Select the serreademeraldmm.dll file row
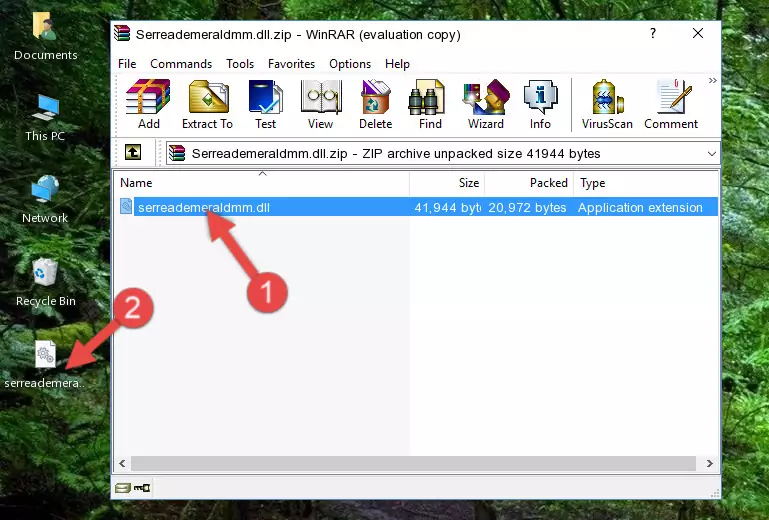This screenshot has height=520, width=769. click(x=417, y=208)
